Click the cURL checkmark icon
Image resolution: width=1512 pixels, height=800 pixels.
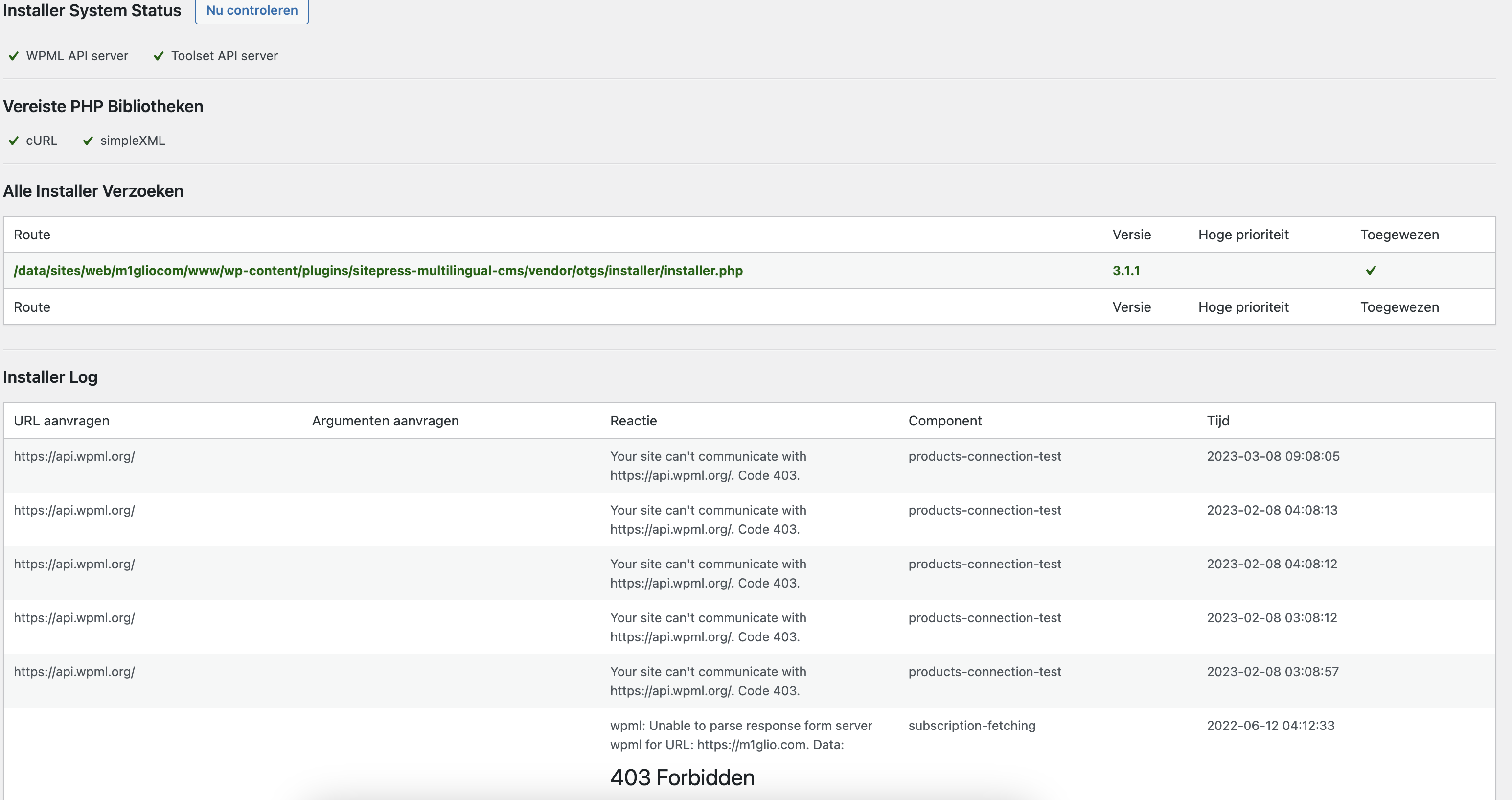[x=14, y=141]
